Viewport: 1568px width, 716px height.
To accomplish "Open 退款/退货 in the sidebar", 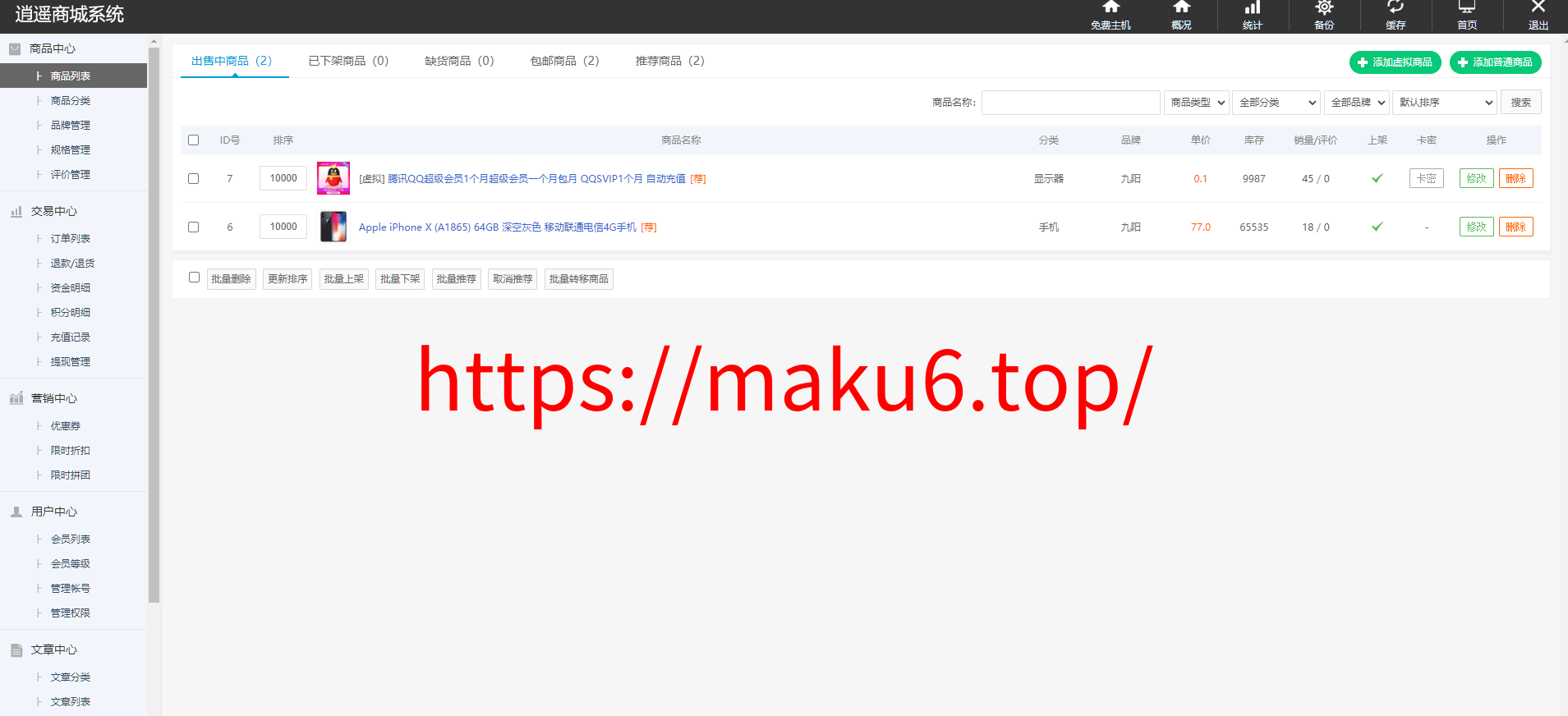I will [74, 264].
